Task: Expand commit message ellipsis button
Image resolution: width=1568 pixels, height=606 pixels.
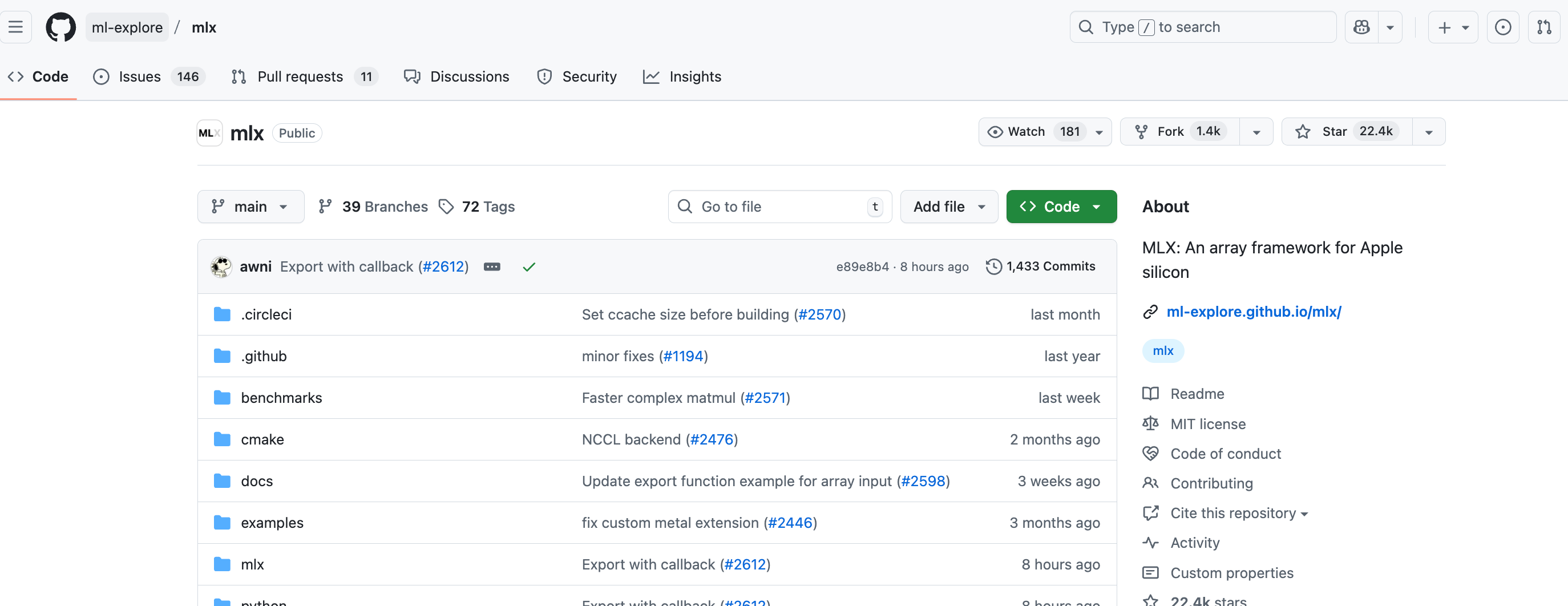Action: tap(492, 266)
